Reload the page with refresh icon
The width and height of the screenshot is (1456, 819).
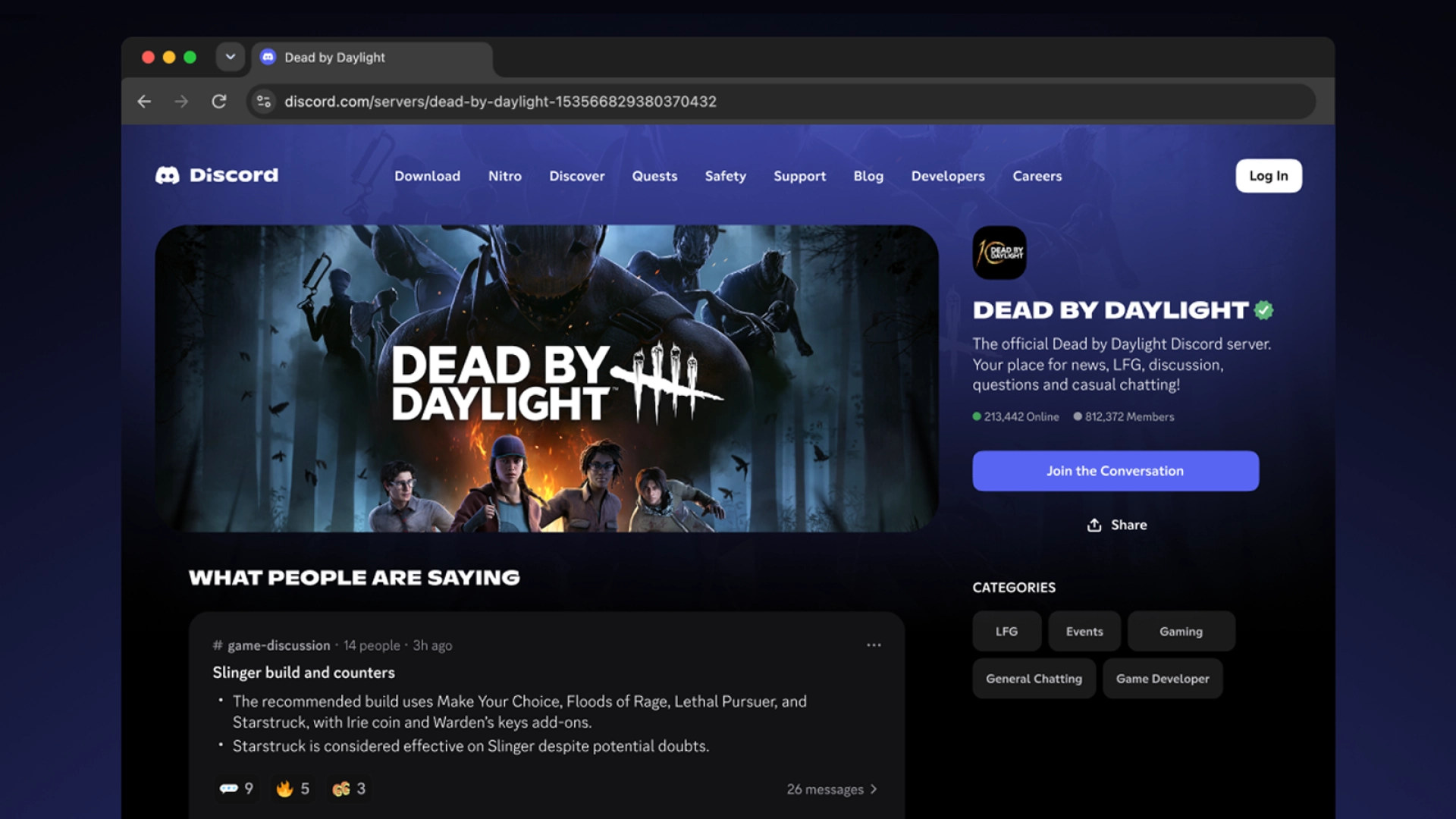[219, 102]
